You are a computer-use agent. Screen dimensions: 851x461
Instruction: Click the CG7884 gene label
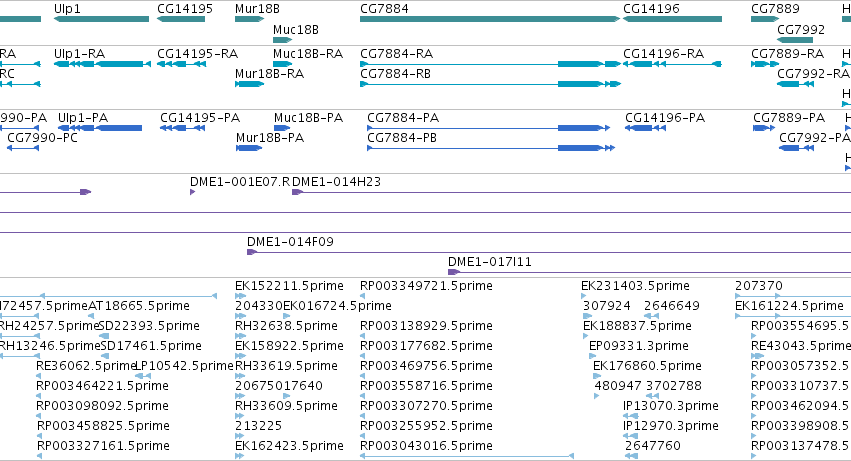point(384,9)
